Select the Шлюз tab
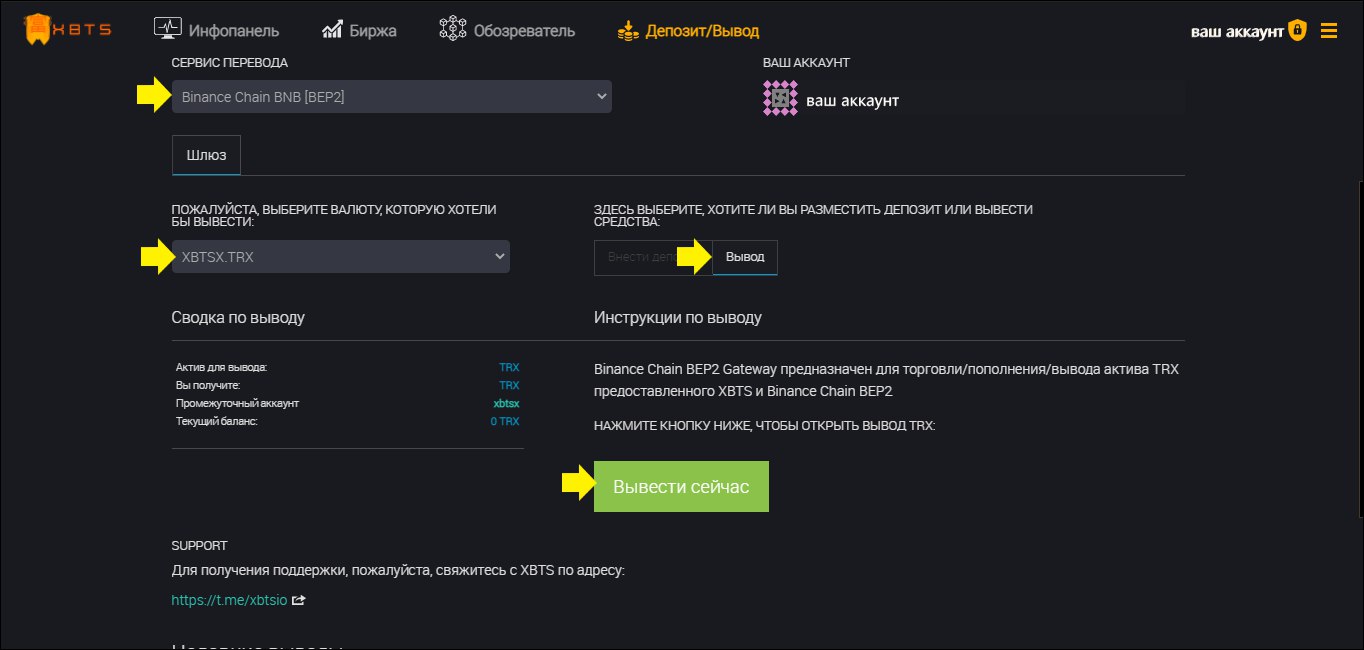 (206, 155)
